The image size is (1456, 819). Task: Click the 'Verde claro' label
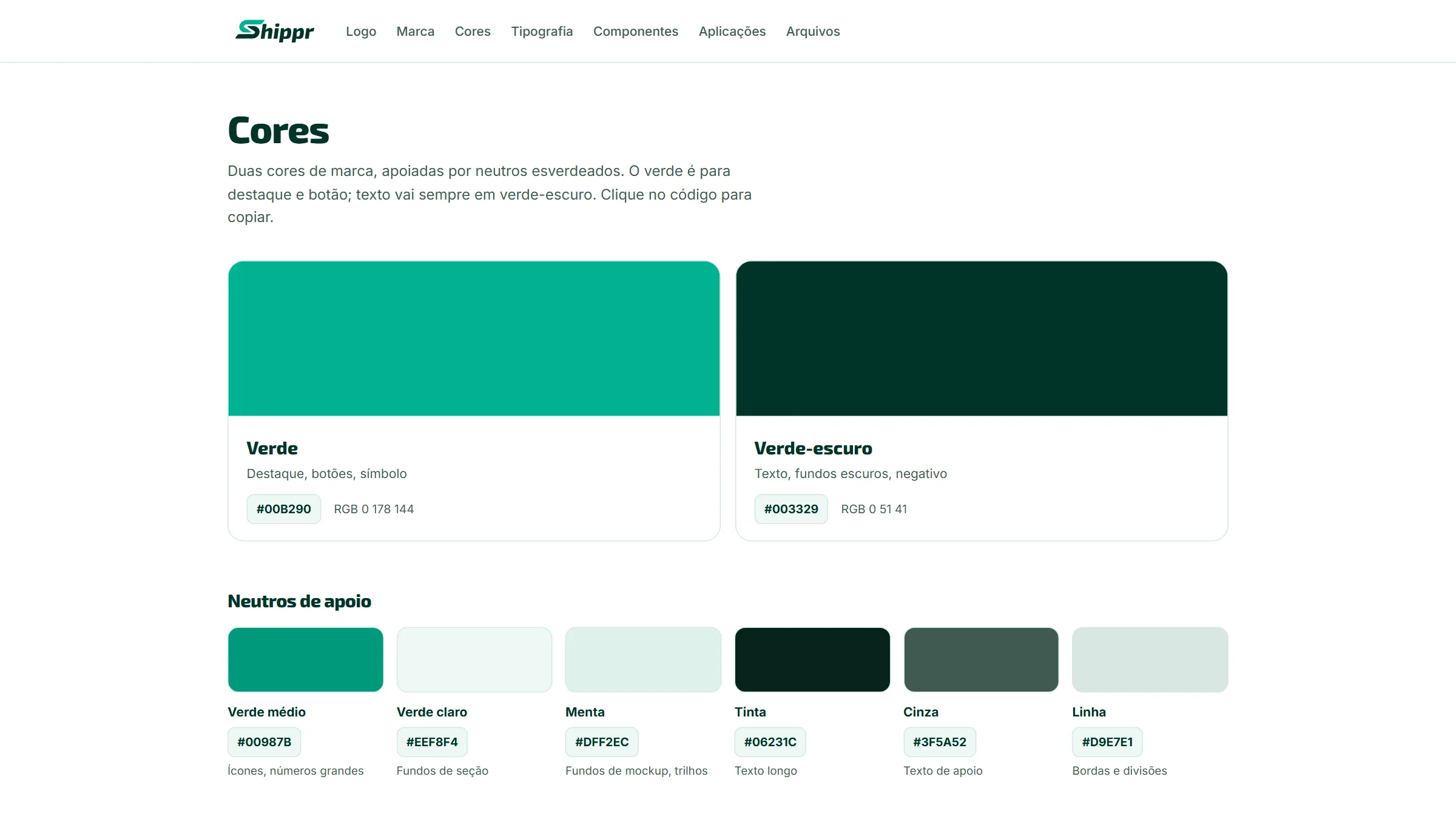click(x=432, y=712)
